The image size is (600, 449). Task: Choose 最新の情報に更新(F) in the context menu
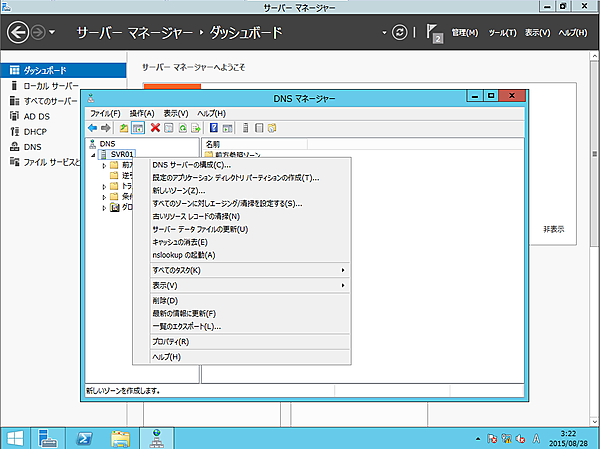tap(250, 313)
